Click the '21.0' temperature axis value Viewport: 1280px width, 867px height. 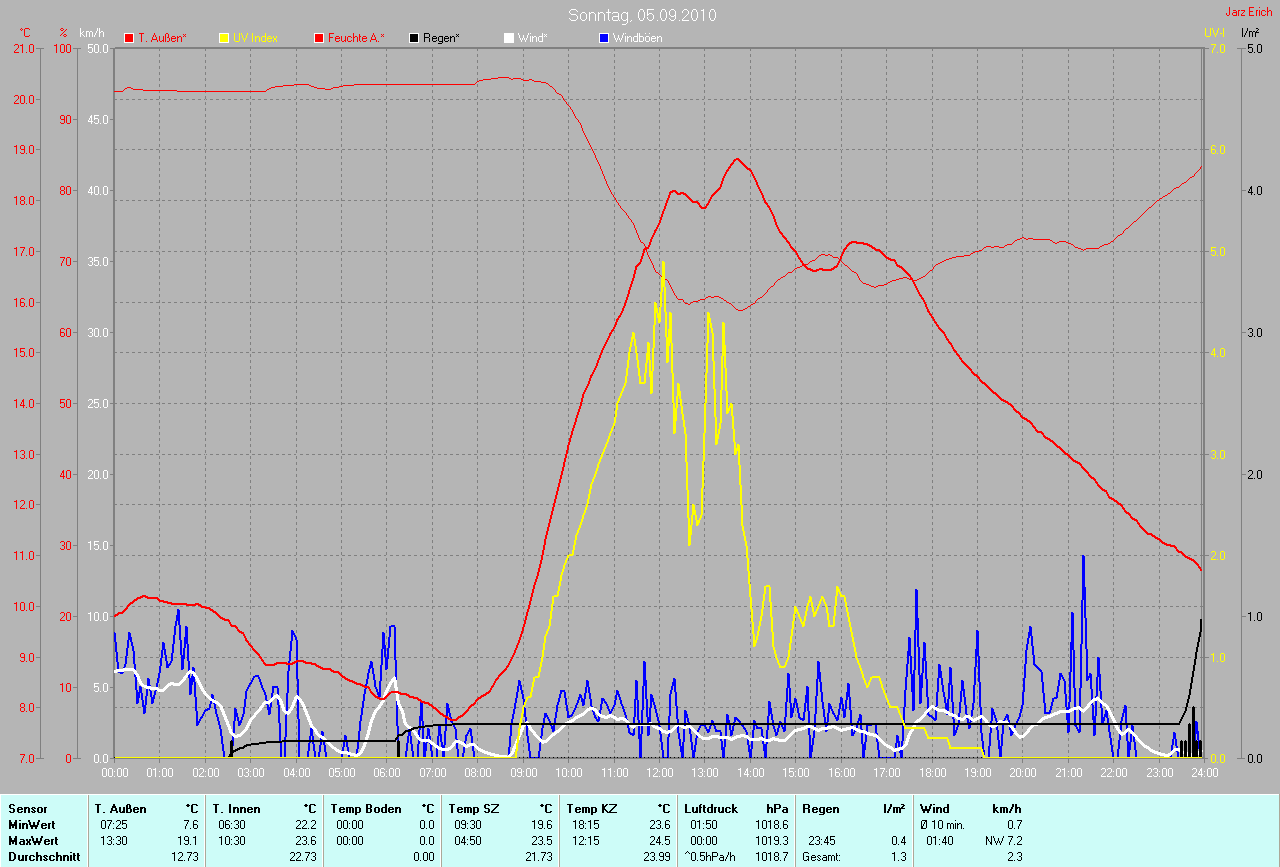pyautogui.click(x=22, y=48)
